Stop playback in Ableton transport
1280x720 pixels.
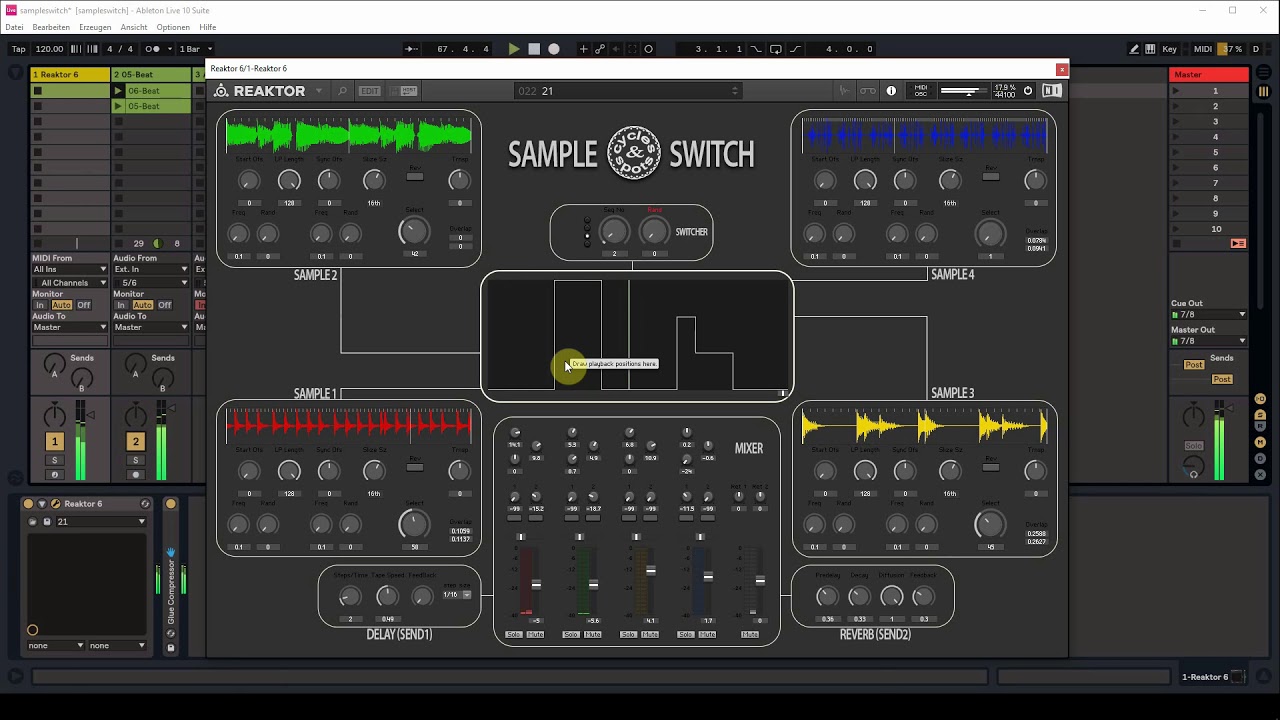534,49
